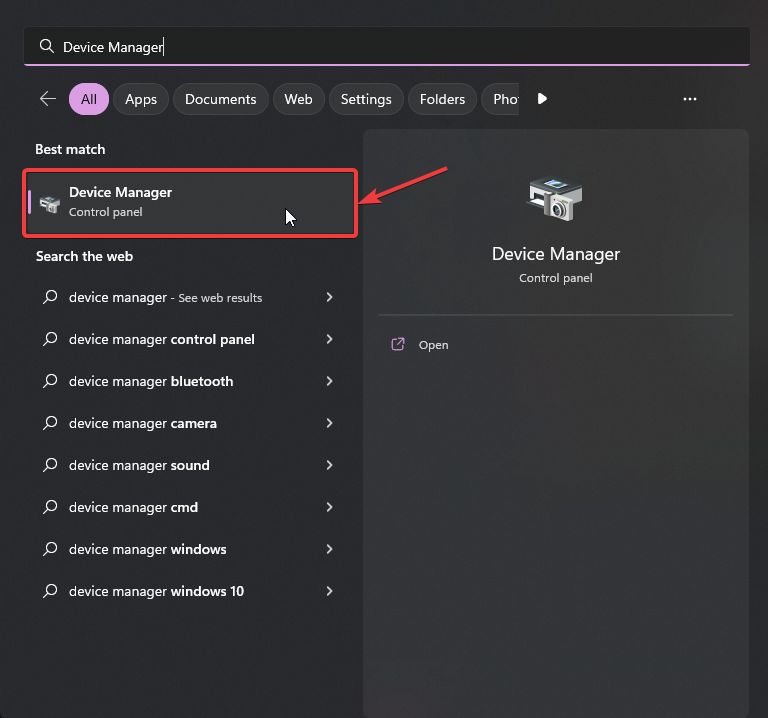This screenshot has height=718, width=768.
Task: Click Device Manager title in preview pane
Action: tap(555, 254)
